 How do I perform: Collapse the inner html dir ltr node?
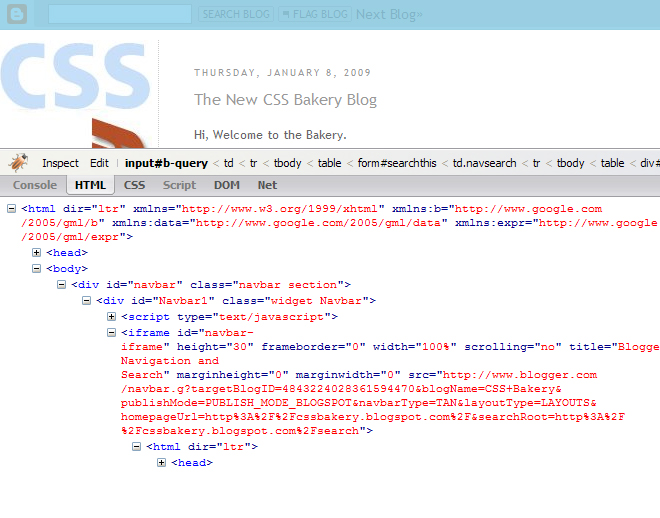(x=136, y=446)
